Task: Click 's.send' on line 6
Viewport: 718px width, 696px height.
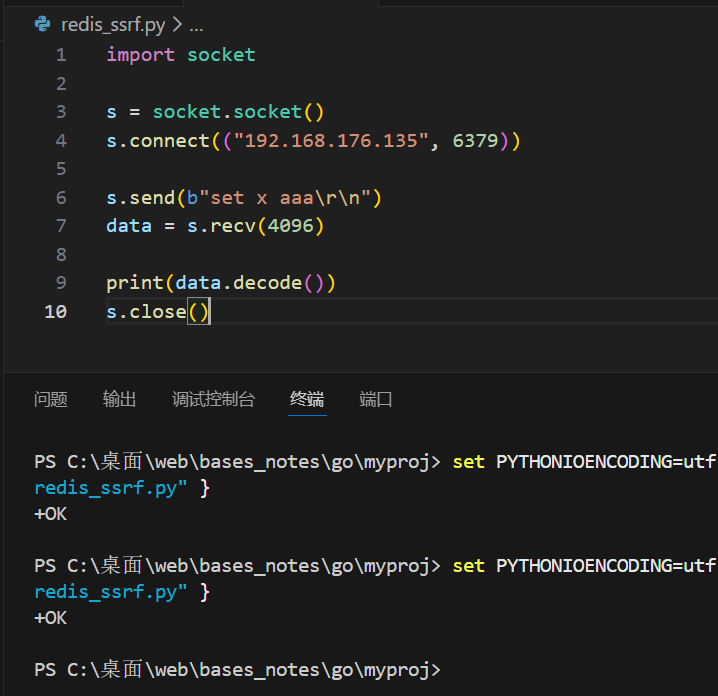Action: click(x=141, y=198)
